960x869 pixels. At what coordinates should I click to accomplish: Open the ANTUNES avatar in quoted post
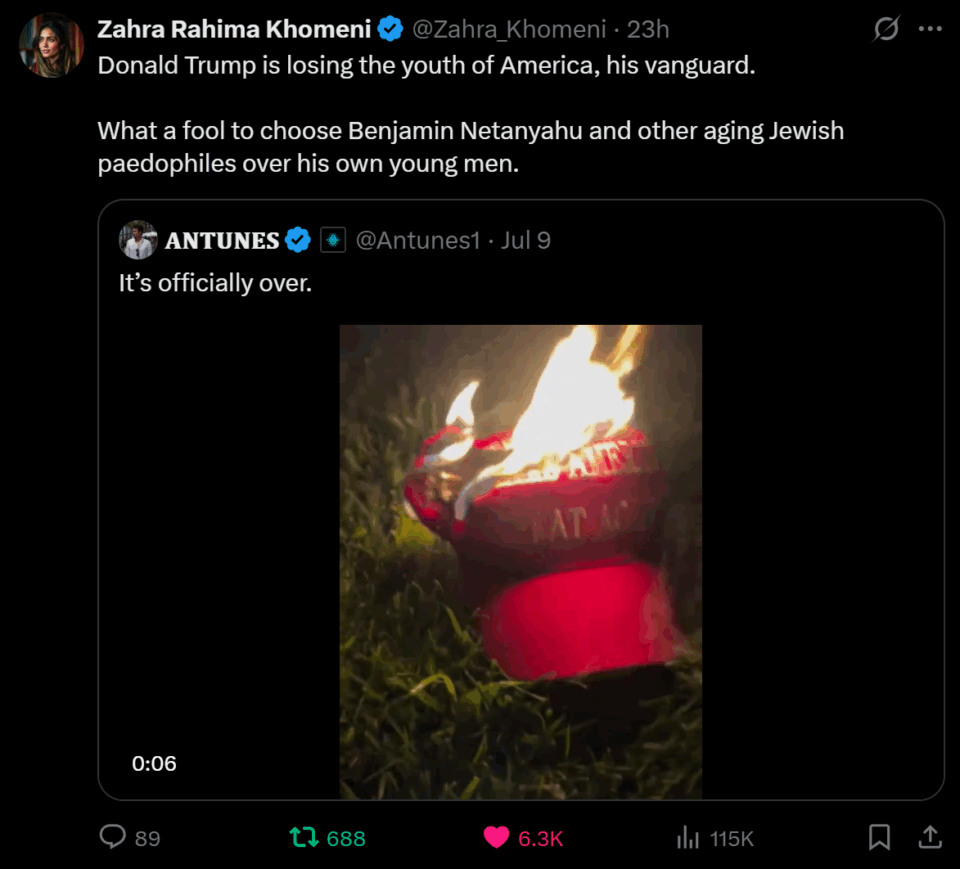point(138,240)
